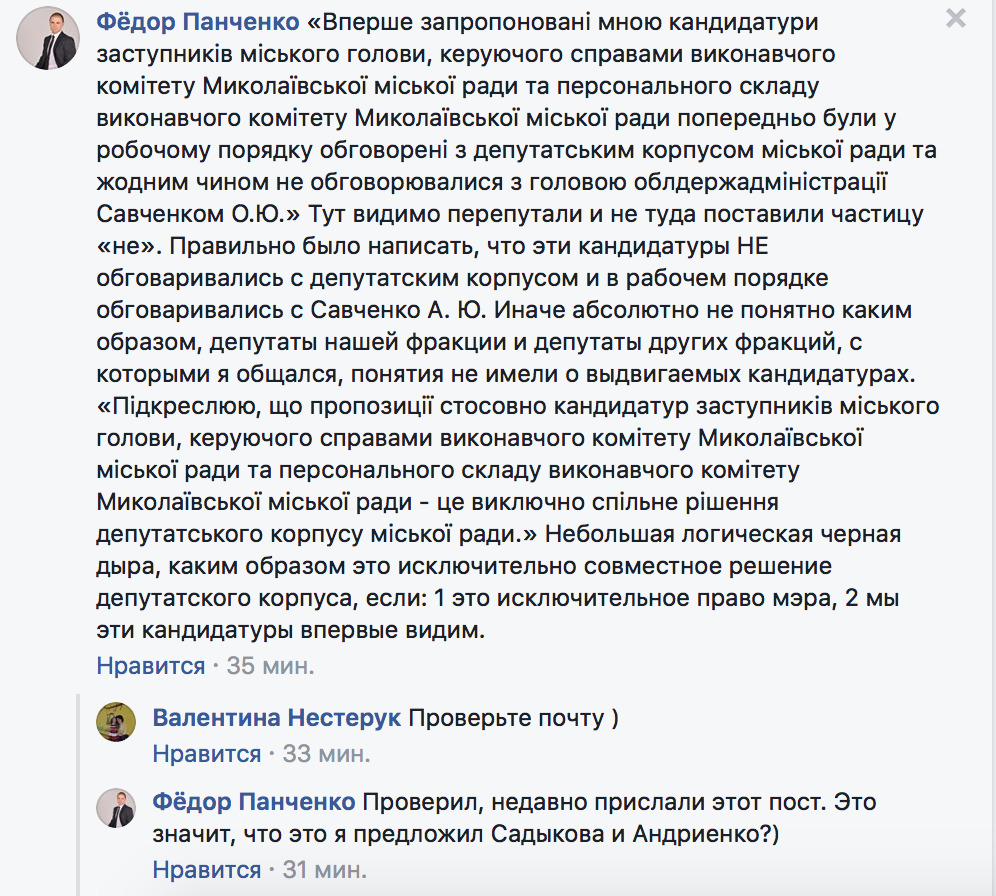Open Фёдор Панченко's avatar in the last reply
Image resolution: width=996 pixels, height=896 pixels.
coord(116,807)
